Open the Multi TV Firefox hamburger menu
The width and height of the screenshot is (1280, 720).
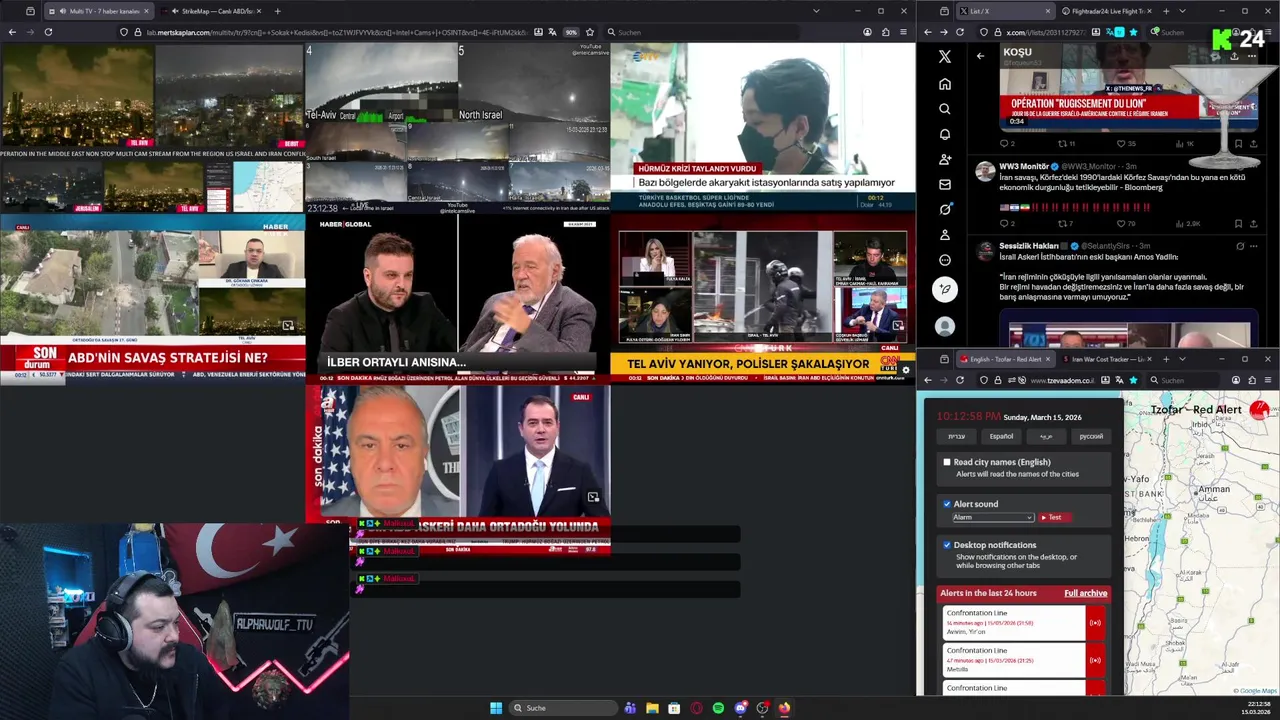904,32
